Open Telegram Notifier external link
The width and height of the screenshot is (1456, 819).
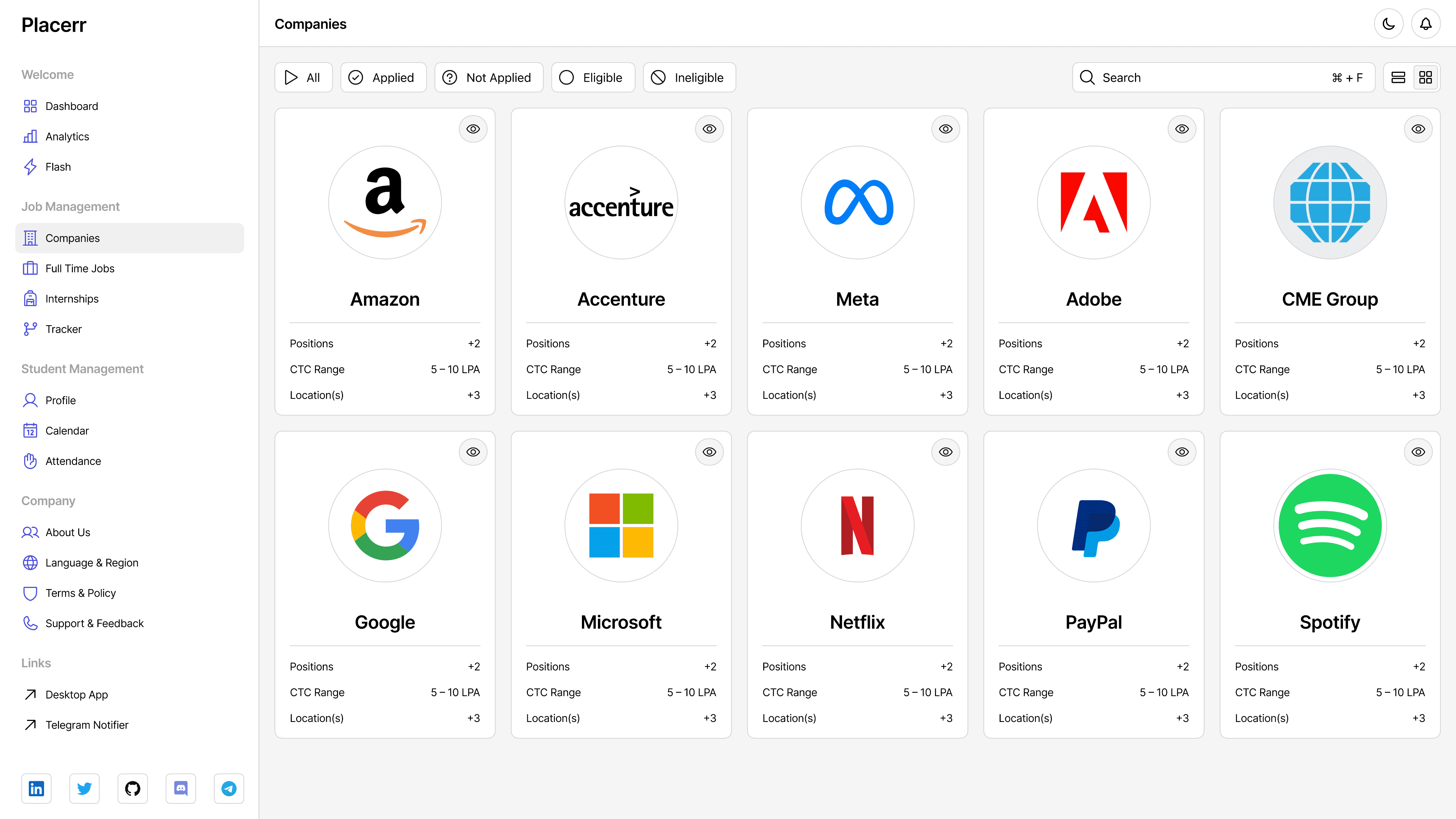click(x=129, y=725)
